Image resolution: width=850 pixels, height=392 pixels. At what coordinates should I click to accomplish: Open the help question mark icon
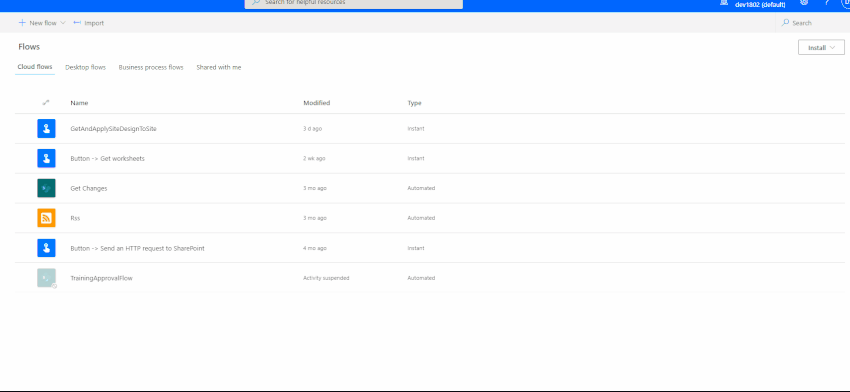pyautogui.click(x=827, y=3)
